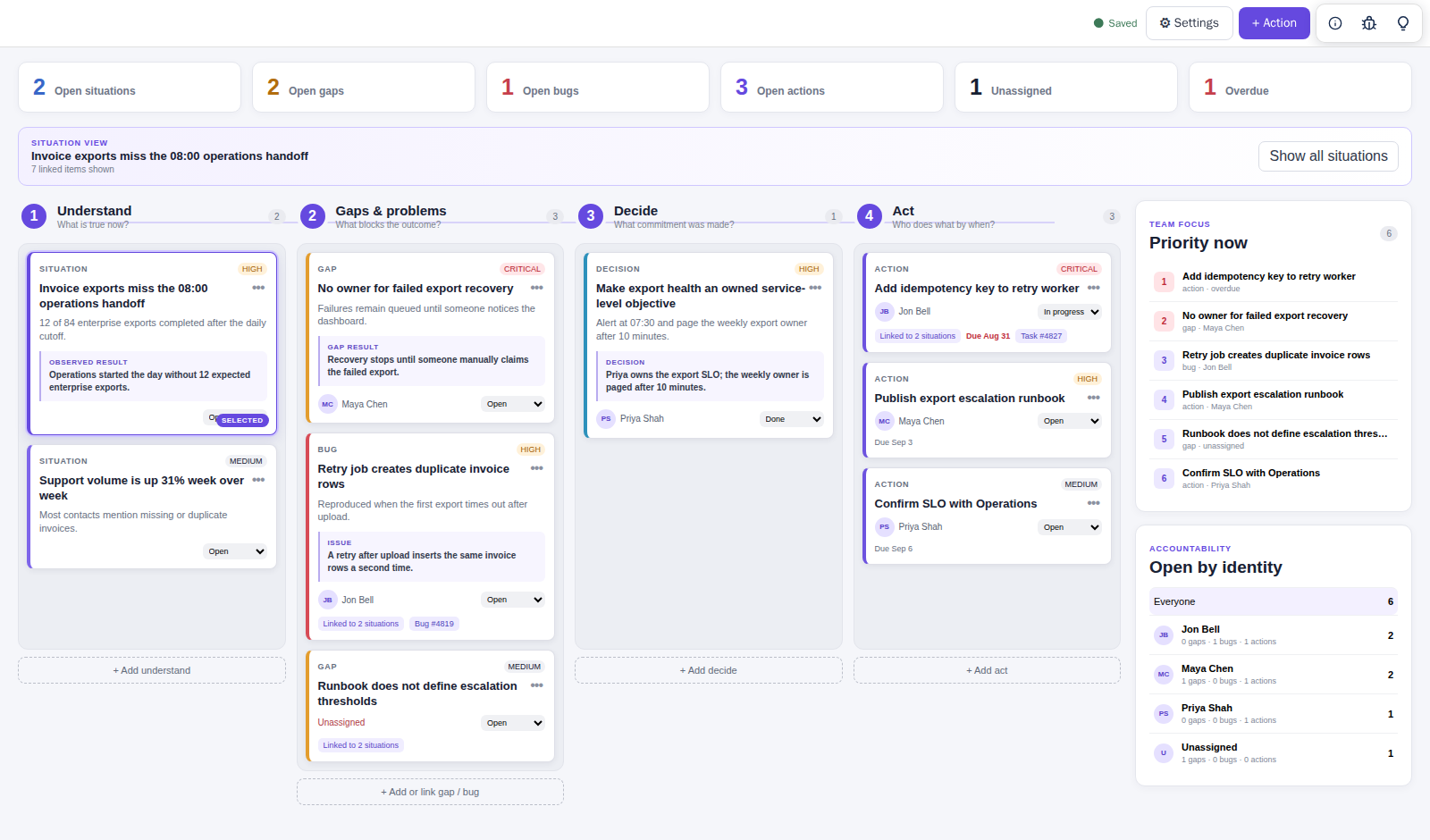This screenshot has height=840, width=1430.
Task: Open the more menu on 'Retry job creates duplicate invoice rows' card
Action: click(537, 468)
